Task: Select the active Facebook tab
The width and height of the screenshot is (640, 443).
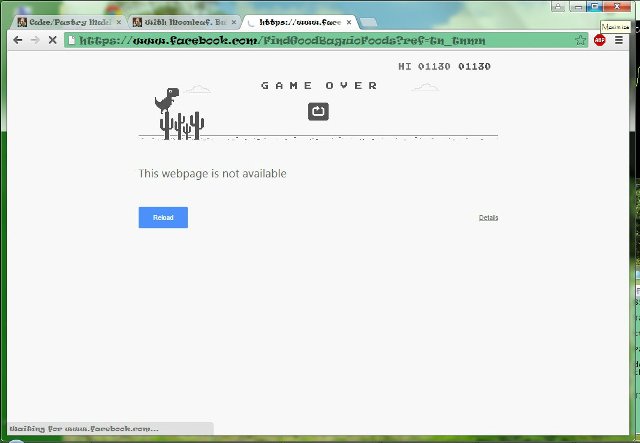Action: pos(295,21)
